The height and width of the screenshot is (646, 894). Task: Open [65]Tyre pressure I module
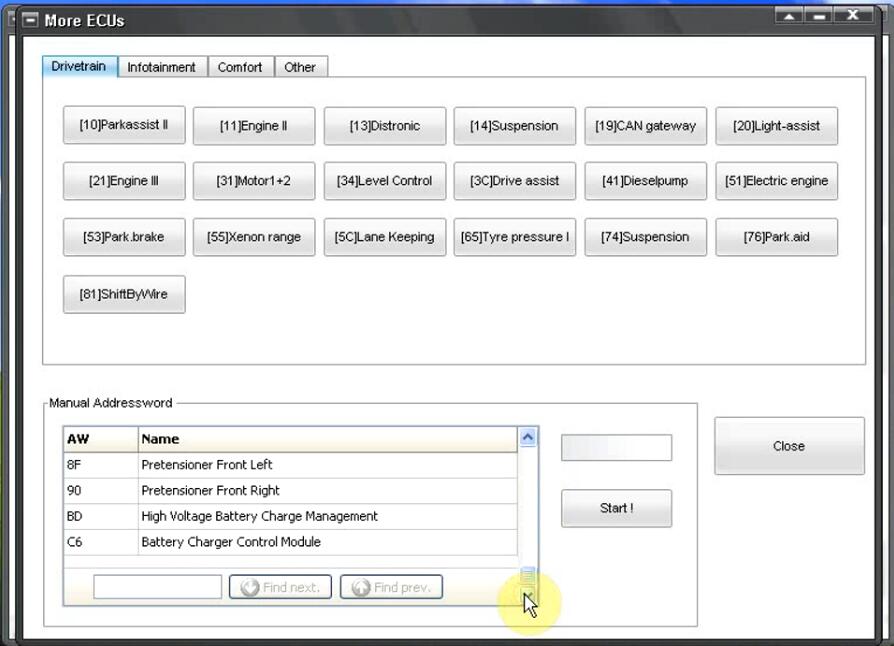pyautogui.click(x=515, y=237)
